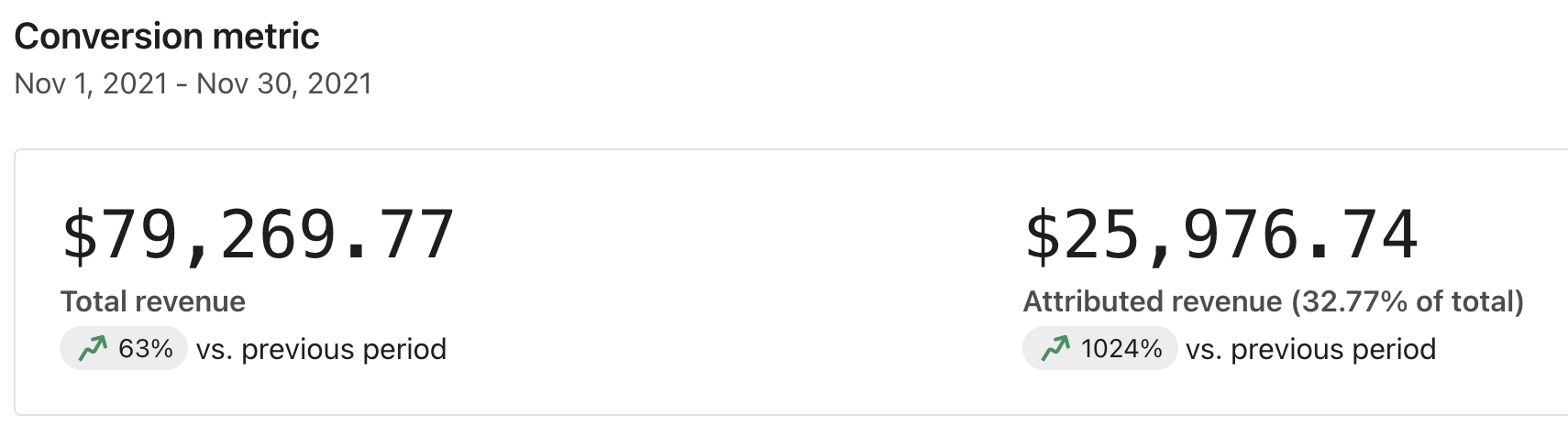This screenshot has height=436, width=1568.
Task: Click the dollar sign of total revenue
Action: click(x=80, y=235)
